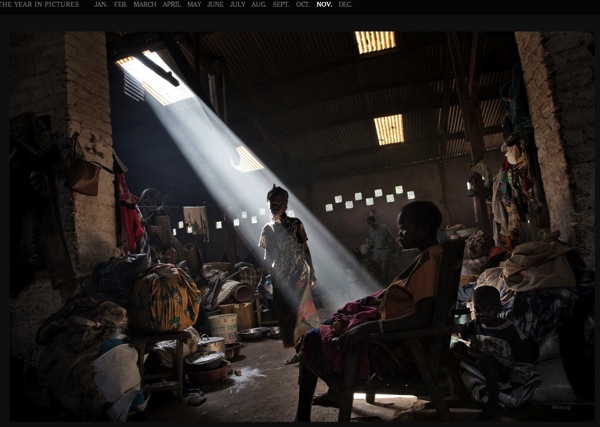Screen dimensions: 600x427
Task: Navigate to SEPT. pictures
Action: coord(281,5)
